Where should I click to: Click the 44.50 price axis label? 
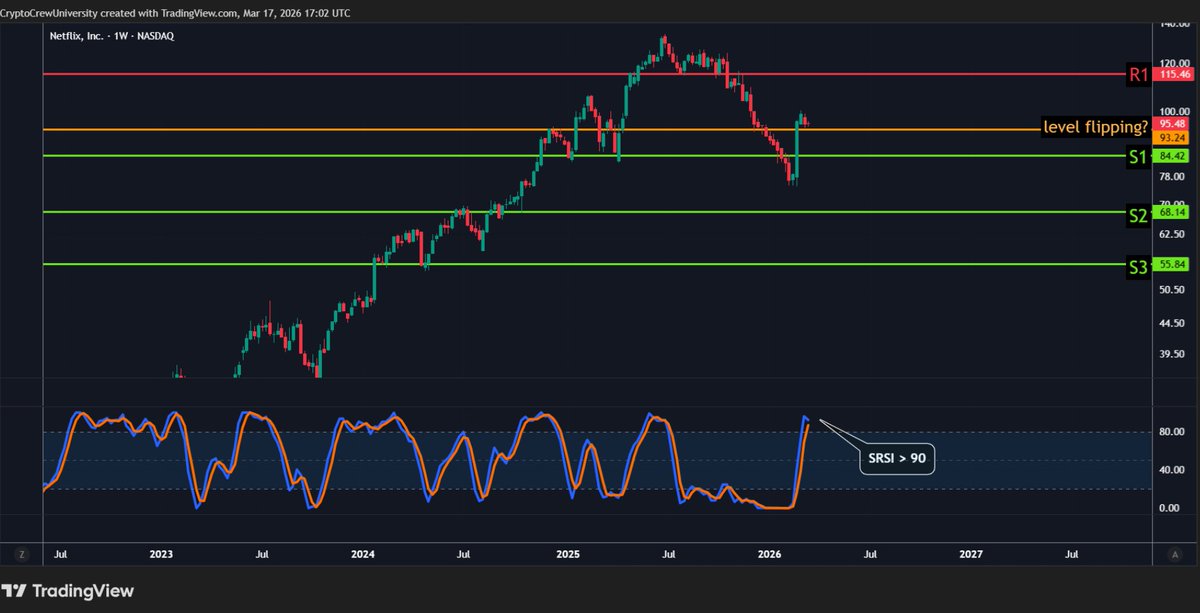1174,323
